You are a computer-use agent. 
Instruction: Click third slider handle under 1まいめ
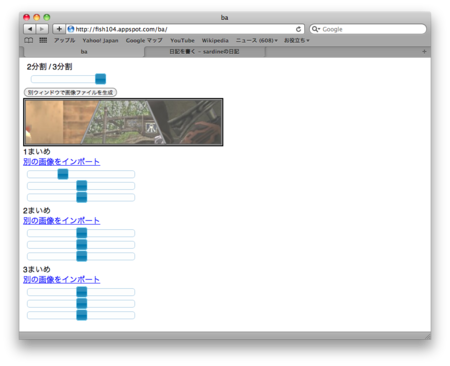point(82,197)
